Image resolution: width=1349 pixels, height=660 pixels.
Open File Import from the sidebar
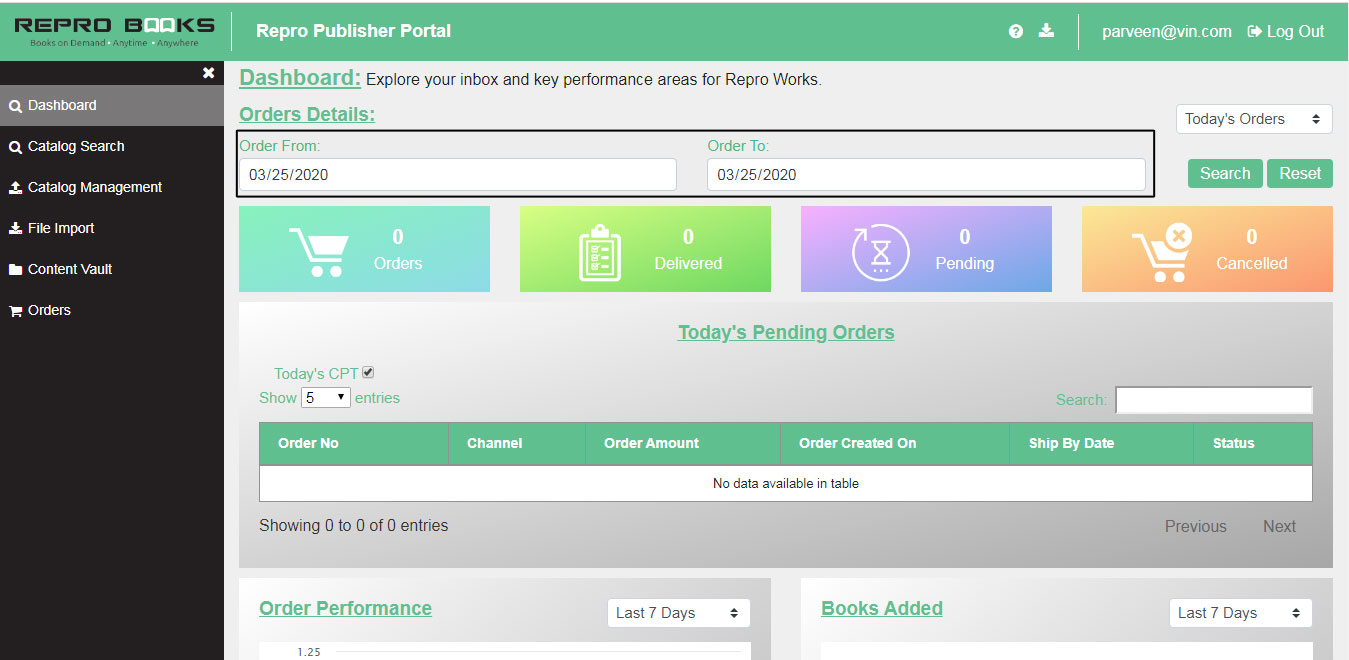[x=60, y=228]
